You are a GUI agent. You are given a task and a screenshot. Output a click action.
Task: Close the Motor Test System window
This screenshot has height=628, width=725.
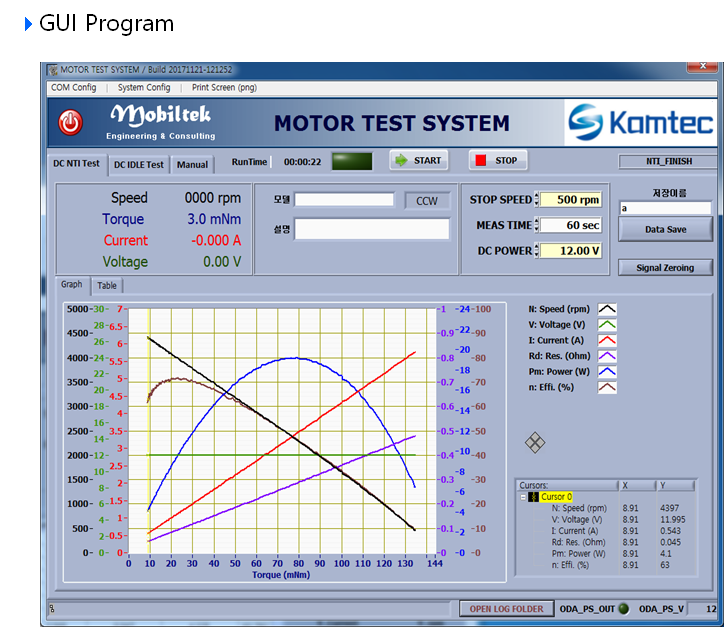coord(703,66)
